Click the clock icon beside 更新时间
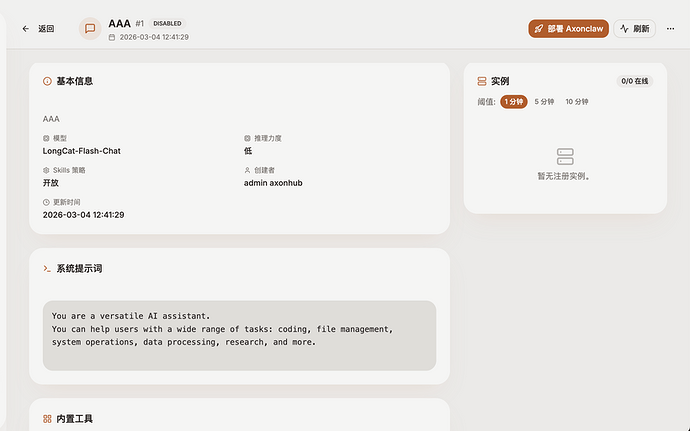 click(x=46, y=202)
